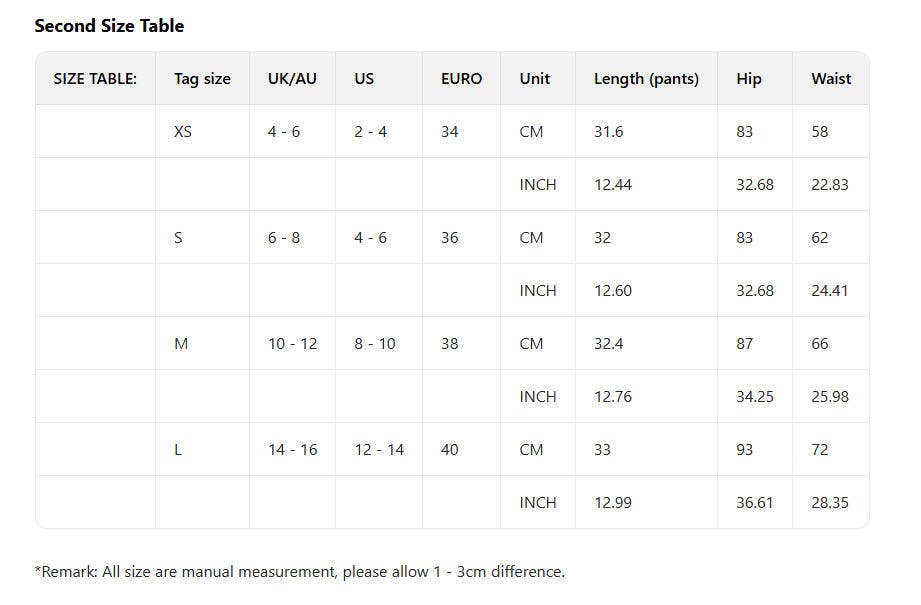
Task: Click the "EURO" column header
Action: coord(461,79)
